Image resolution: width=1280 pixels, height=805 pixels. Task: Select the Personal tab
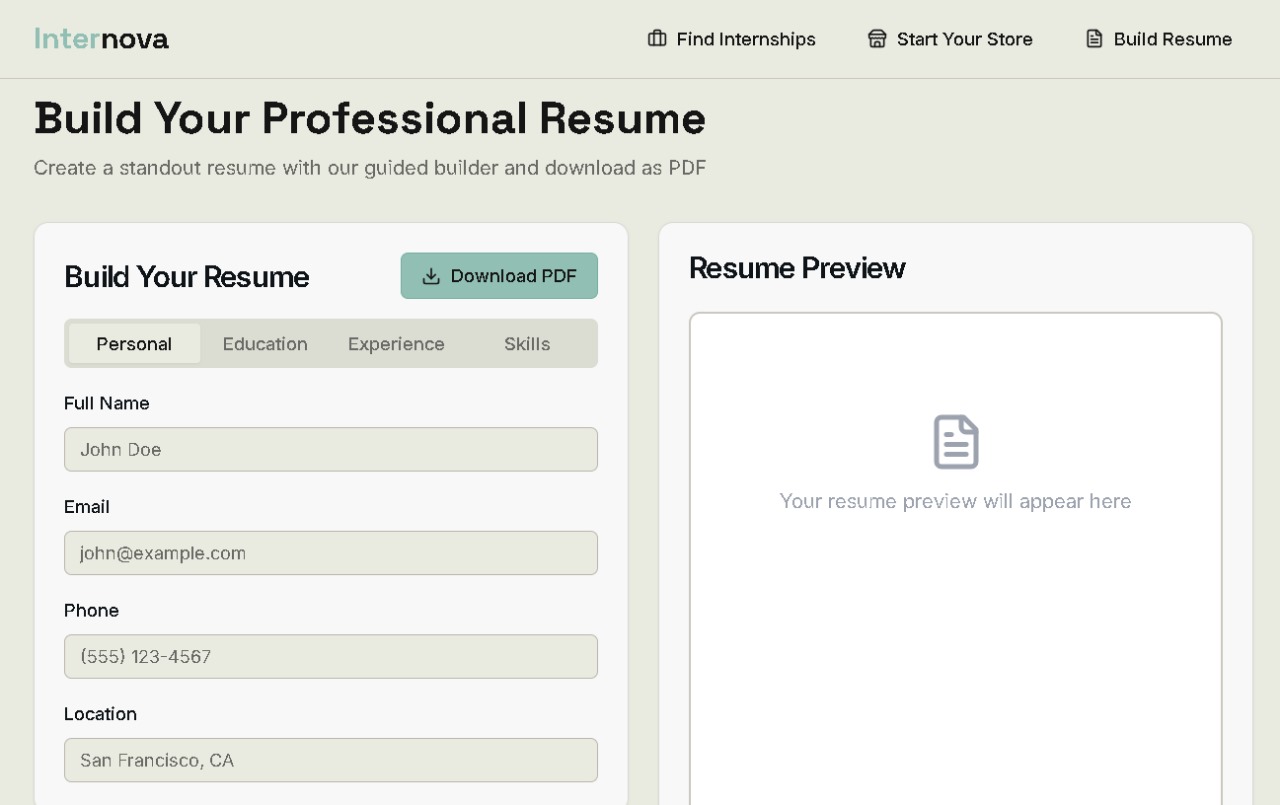(x=134, y=344)
